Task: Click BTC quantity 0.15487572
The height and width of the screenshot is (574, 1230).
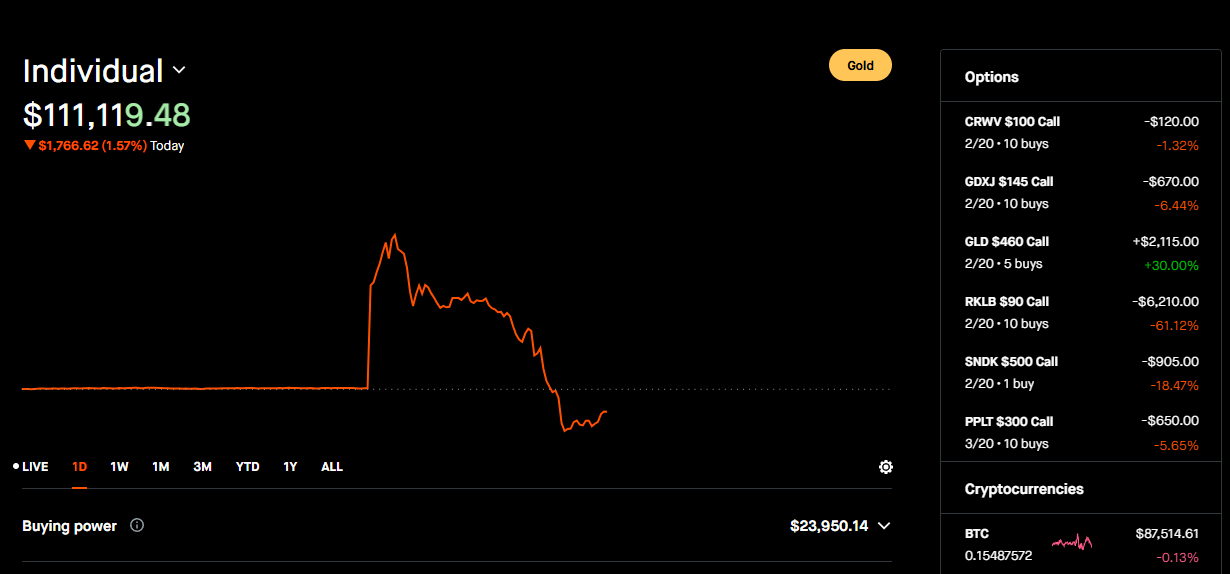Action: (1000, 556)
